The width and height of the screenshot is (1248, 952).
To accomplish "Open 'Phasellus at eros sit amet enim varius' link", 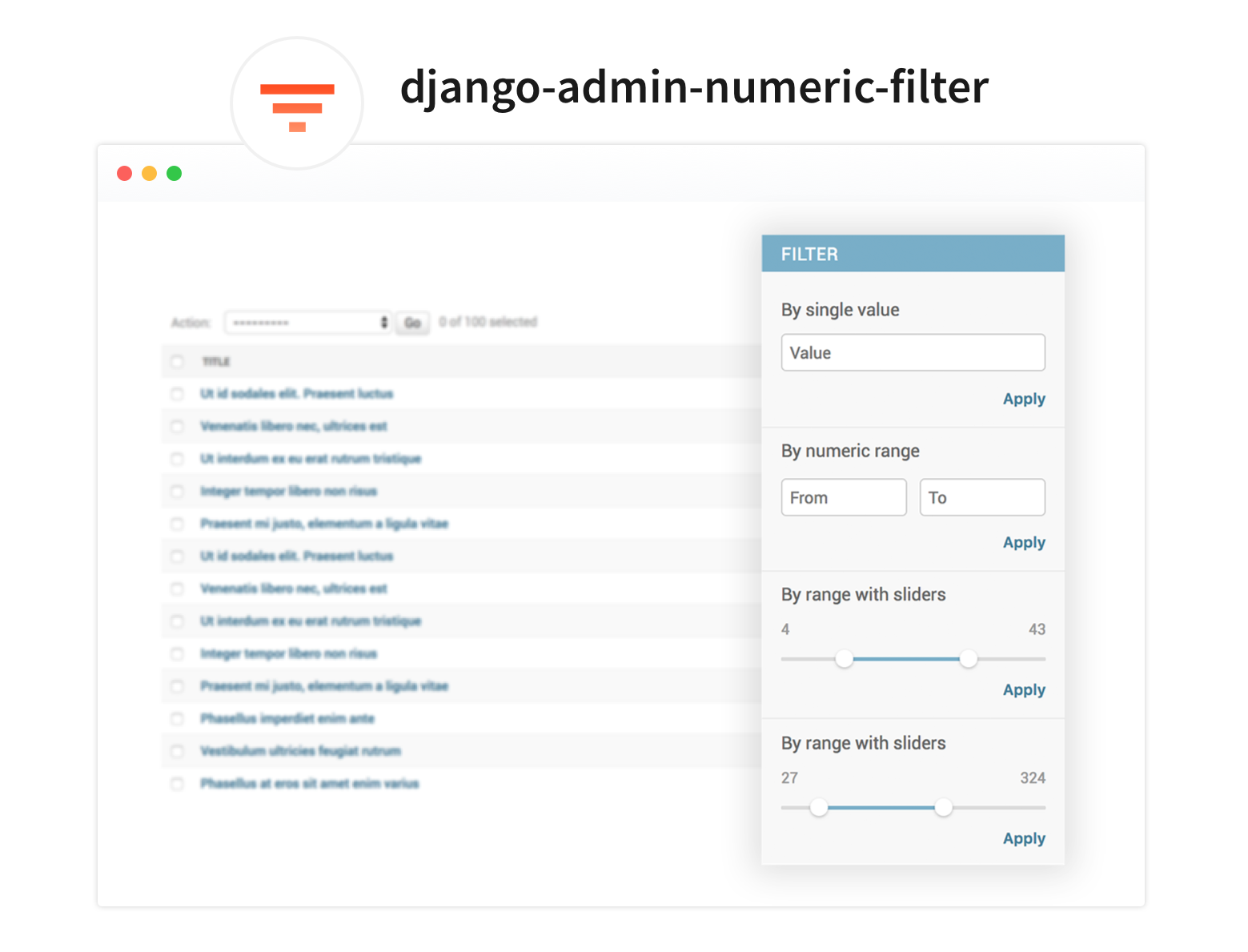I will (309, 783).
